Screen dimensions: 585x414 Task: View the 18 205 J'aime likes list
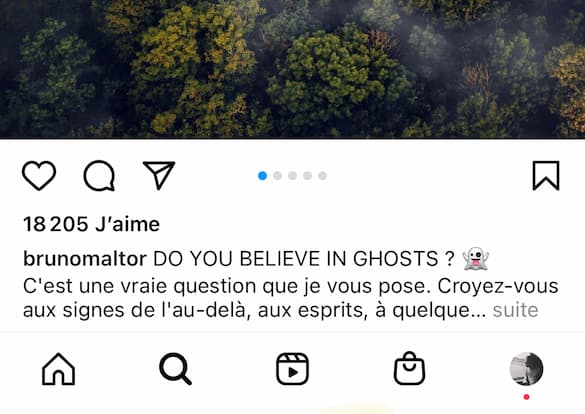91,224
